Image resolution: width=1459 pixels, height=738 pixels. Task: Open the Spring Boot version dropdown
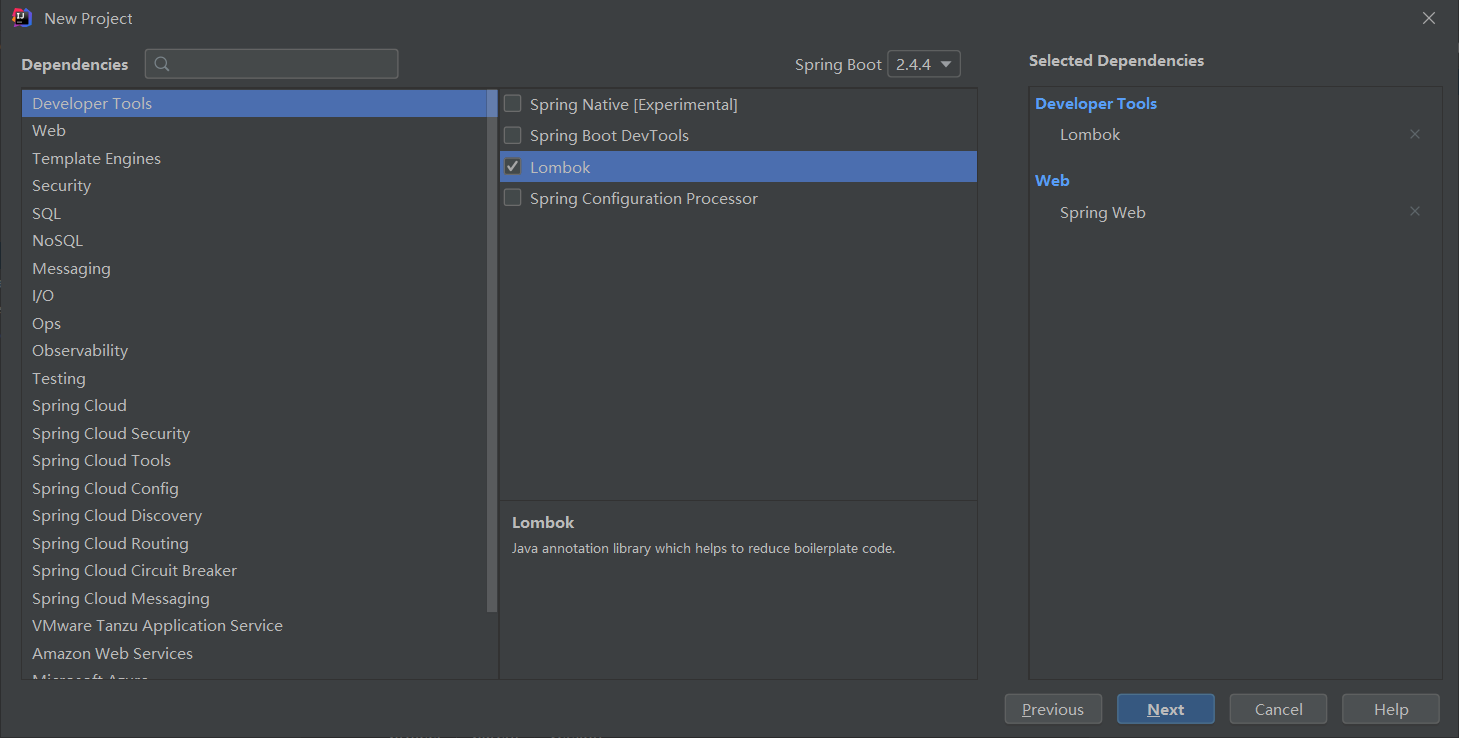(924, 64)
